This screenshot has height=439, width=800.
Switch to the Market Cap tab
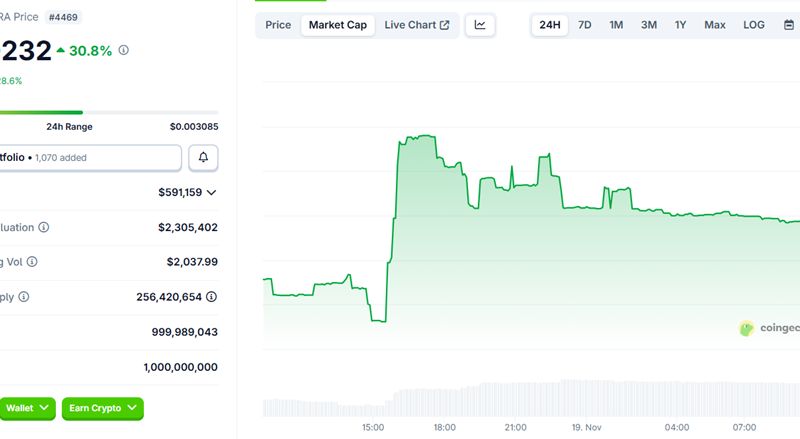tap(337, 25)
